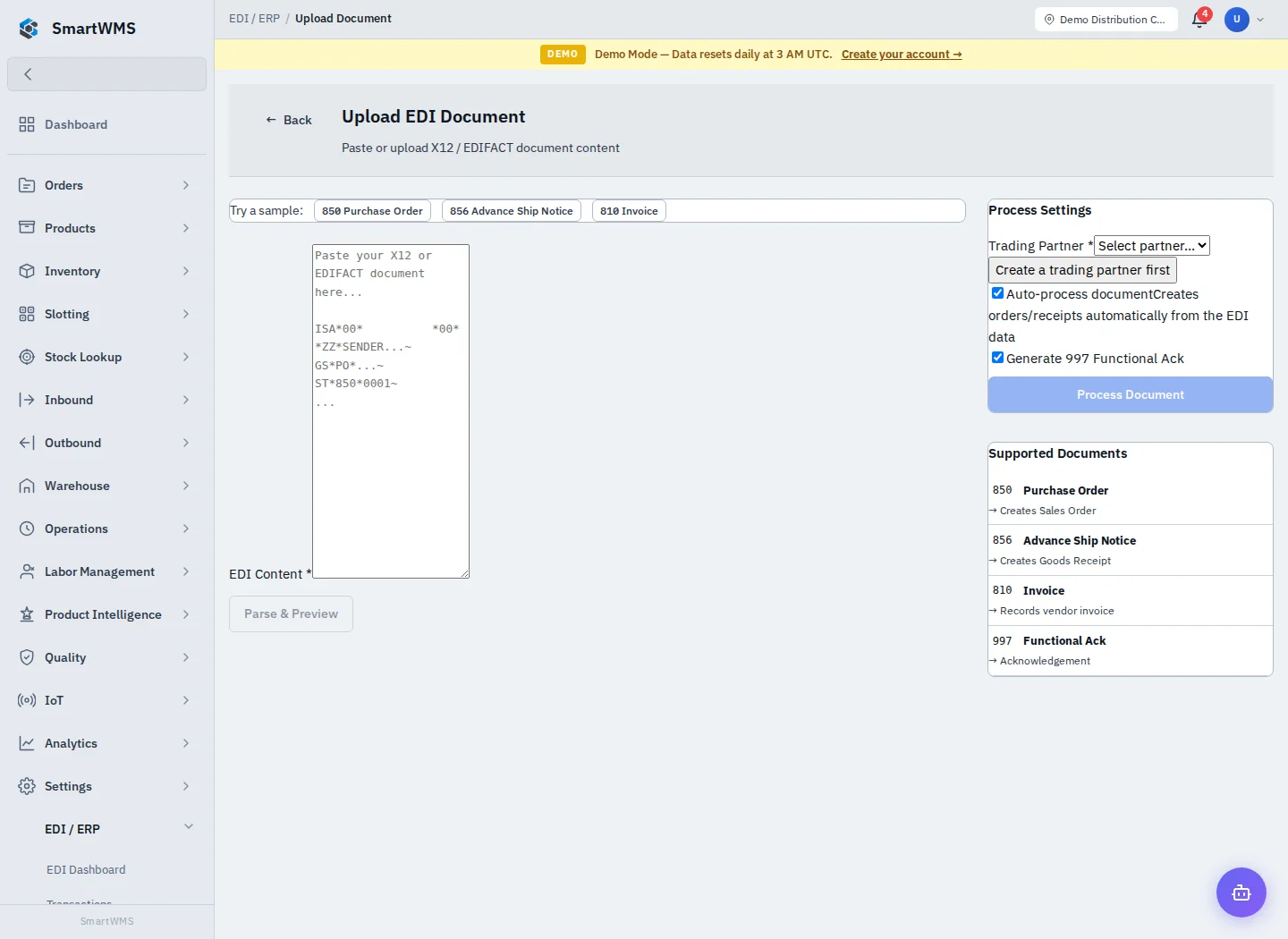Click the Process Document button
1288x939 pixels.
pos(1131,394)
